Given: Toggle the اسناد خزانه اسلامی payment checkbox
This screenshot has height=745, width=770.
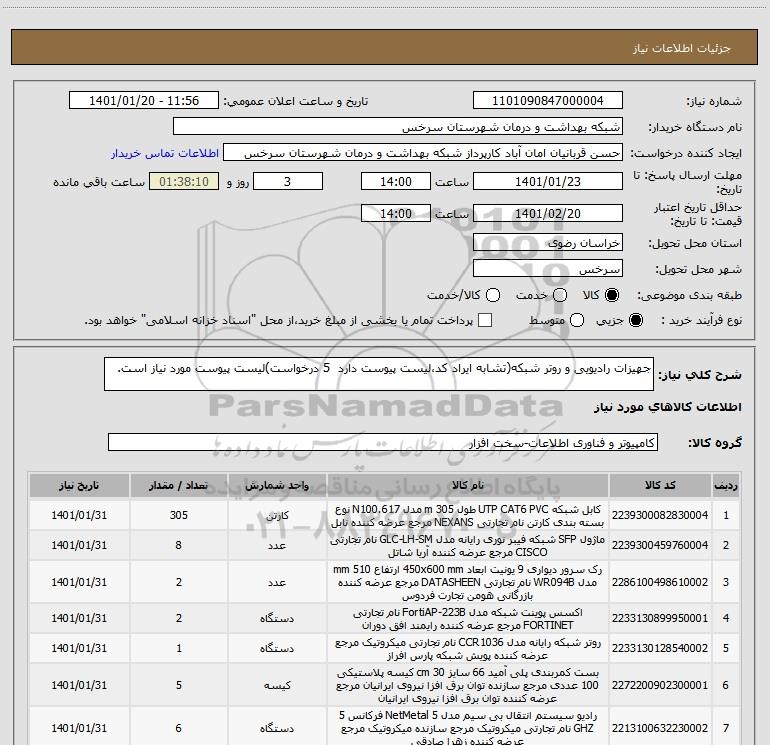Looking at the screenshot, I should point(485,320).
